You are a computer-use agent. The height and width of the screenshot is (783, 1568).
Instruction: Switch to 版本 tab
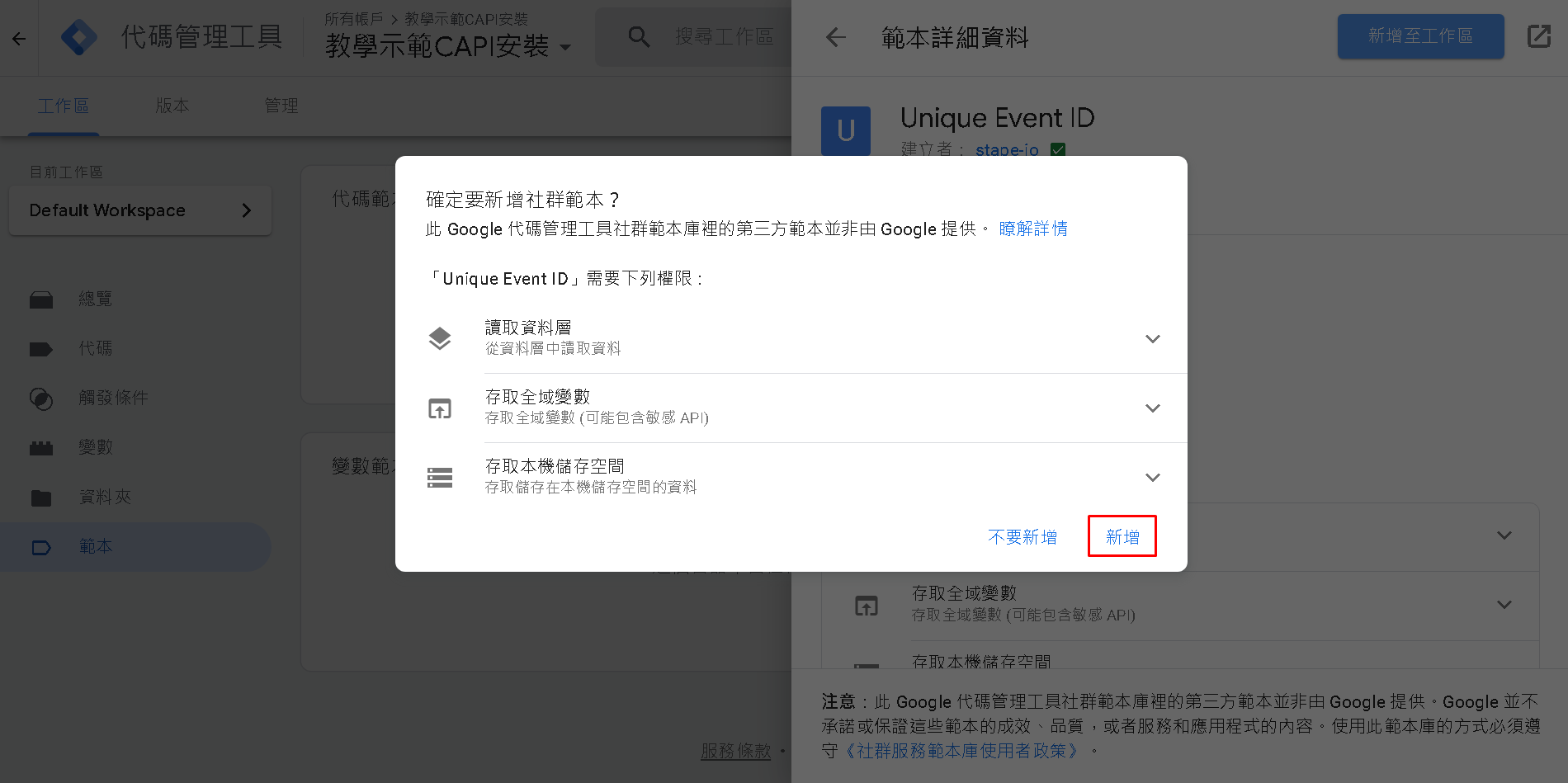pos(172,106)
